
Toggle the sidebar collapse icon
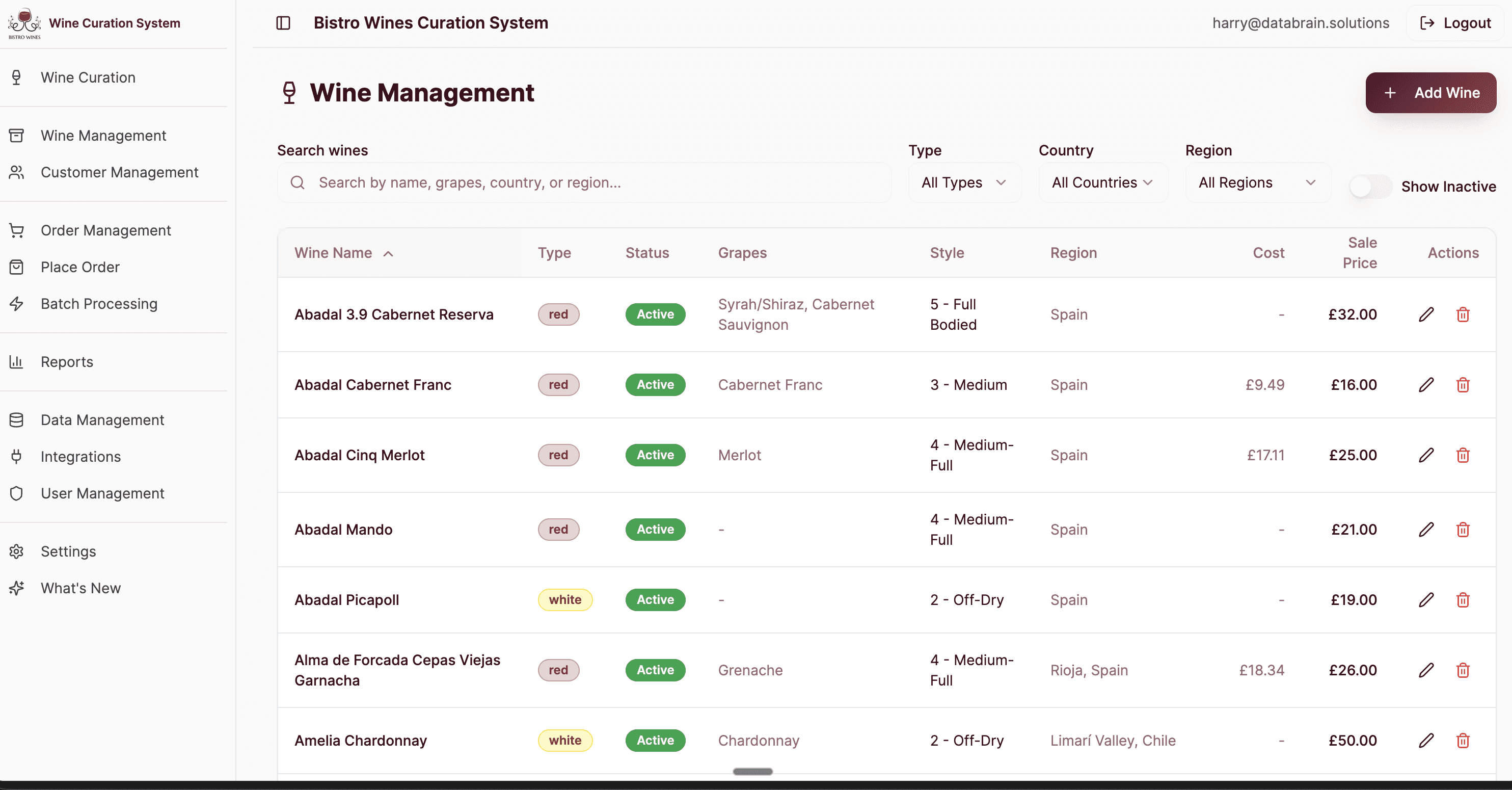(283, 23)
